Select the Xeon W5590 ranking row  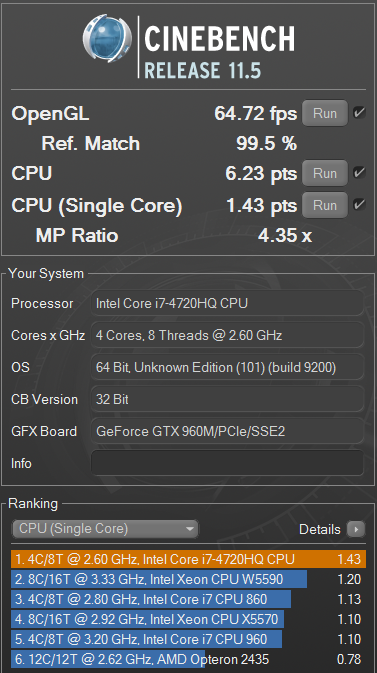click(x=188, y=579)
